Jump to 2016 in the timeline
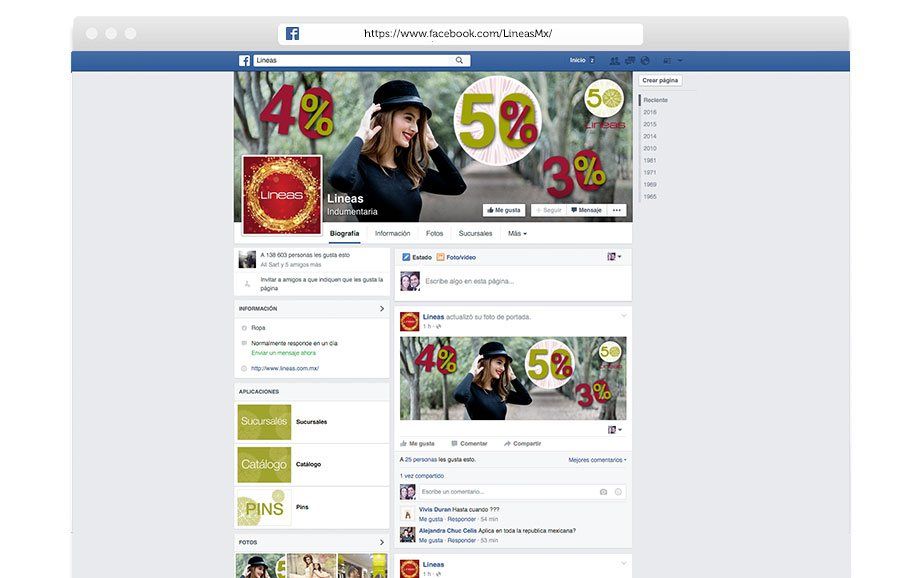Image resolution: width=924 pixels, height=578 pixels. (x=650, y=112)
